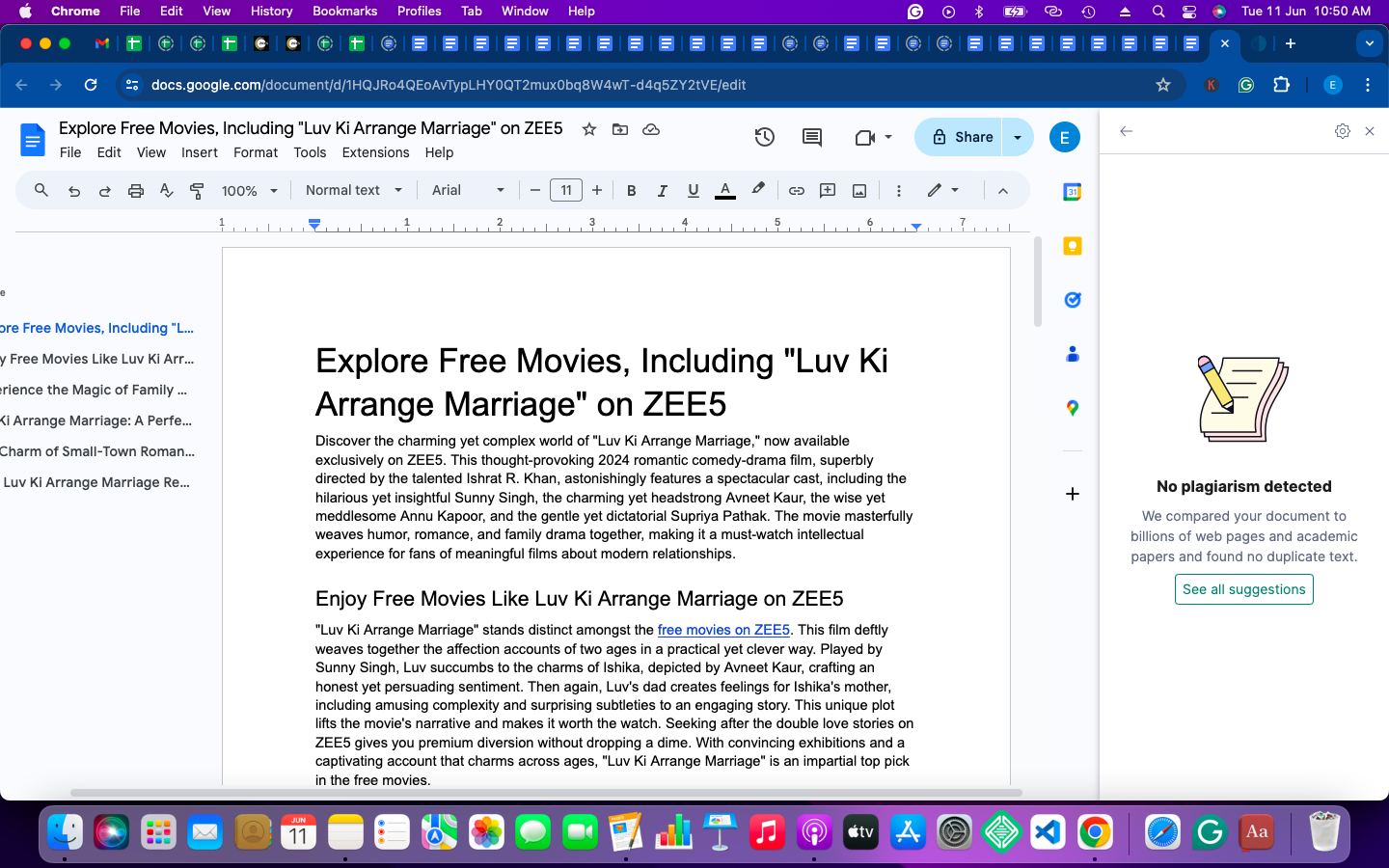Open the toolbar's more options

tap(898, 191)
